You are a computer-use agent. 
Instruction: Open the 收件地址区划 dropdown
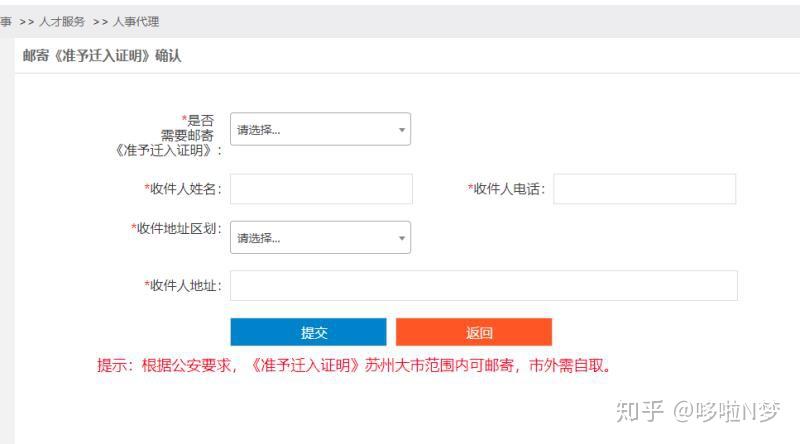tap(320, 237)
